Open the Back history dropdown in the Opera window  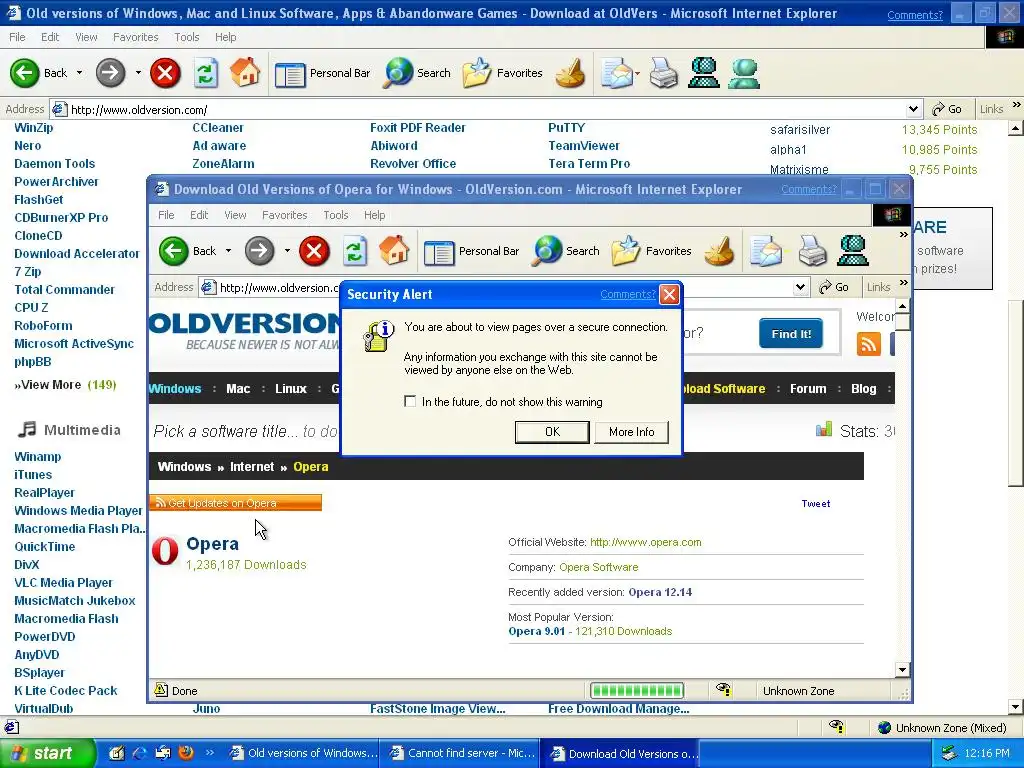coord(228,251)
